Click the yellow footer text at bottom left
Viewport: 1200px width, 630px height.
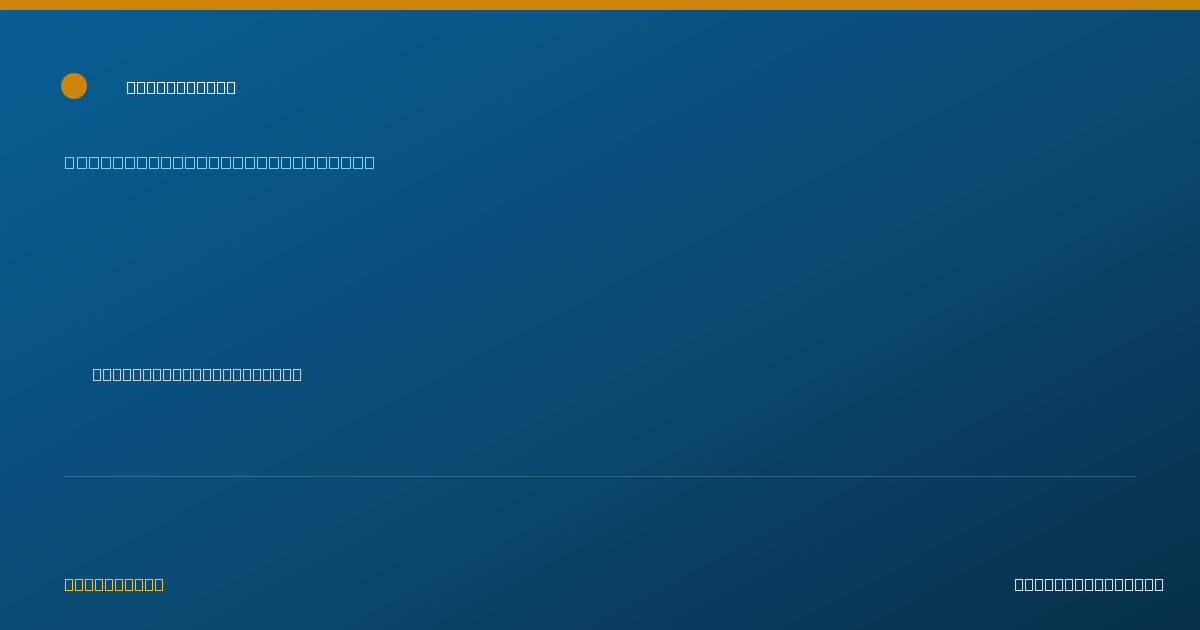(x=114, y=584)
